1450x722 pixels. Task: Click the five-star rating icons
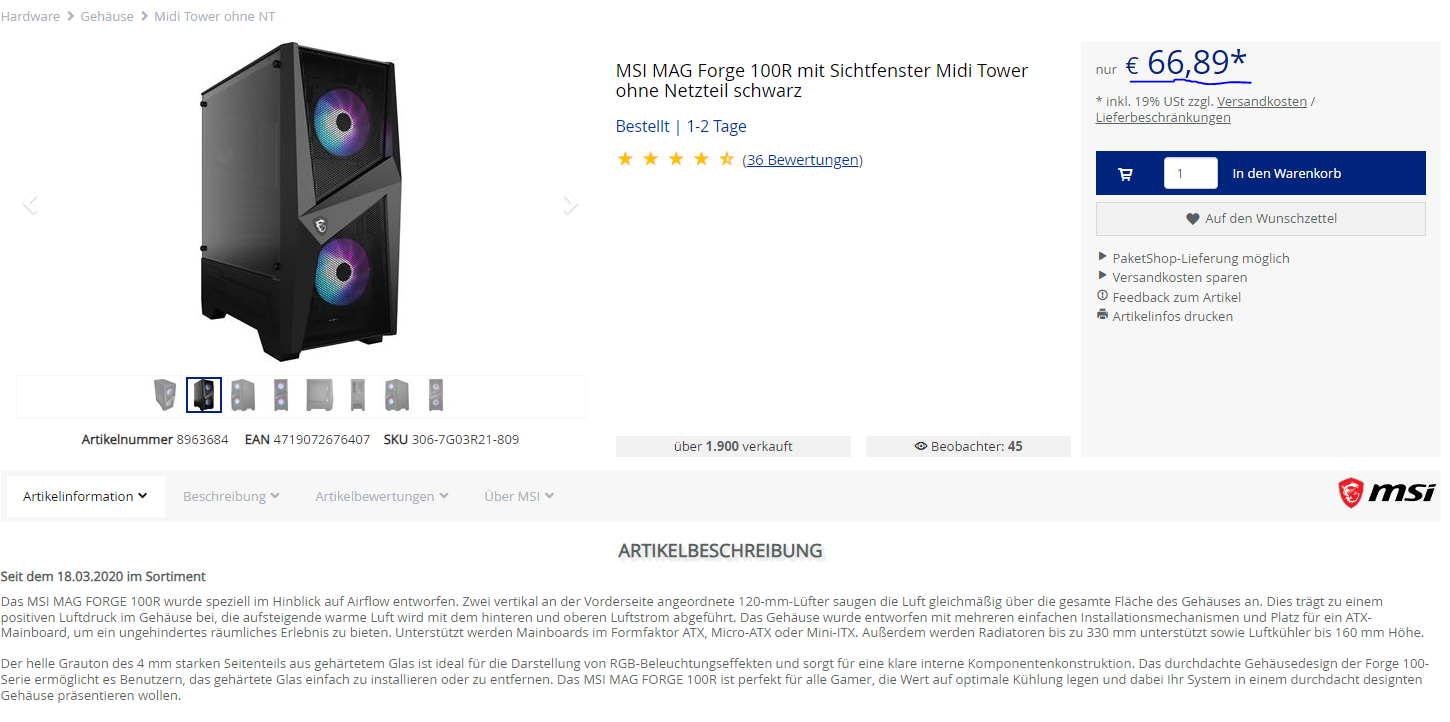pos(676,159)
